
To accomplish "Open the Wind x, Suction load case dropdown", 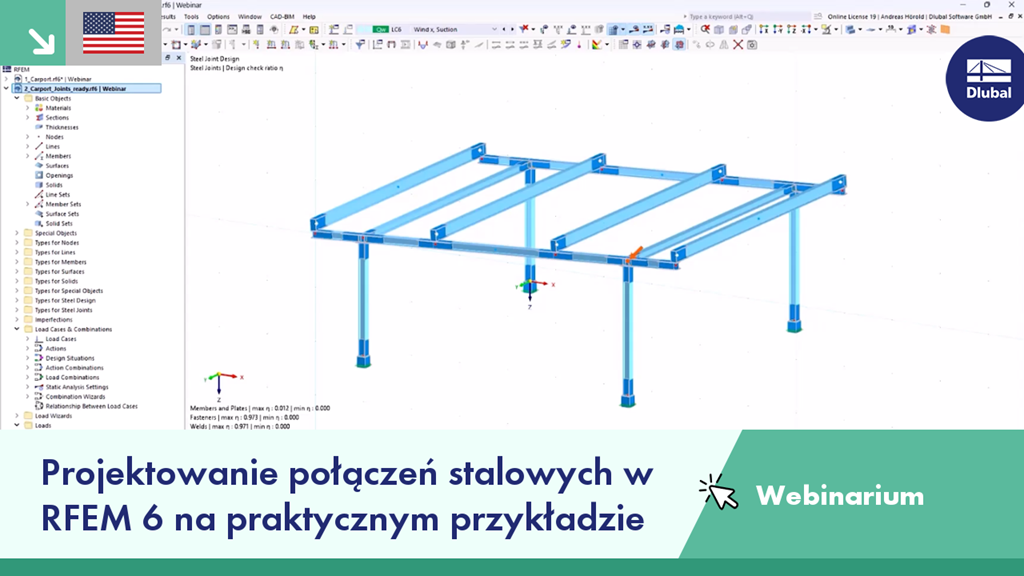I will point(494,31).
